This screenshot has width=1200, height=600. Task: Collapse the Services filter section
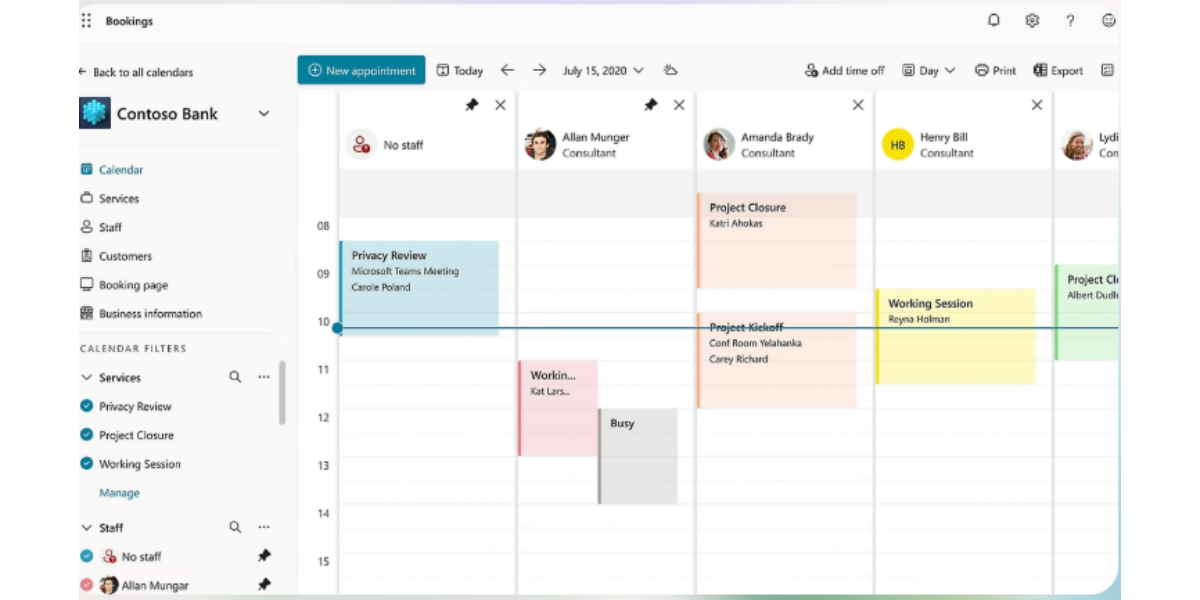tap(87, 377)
